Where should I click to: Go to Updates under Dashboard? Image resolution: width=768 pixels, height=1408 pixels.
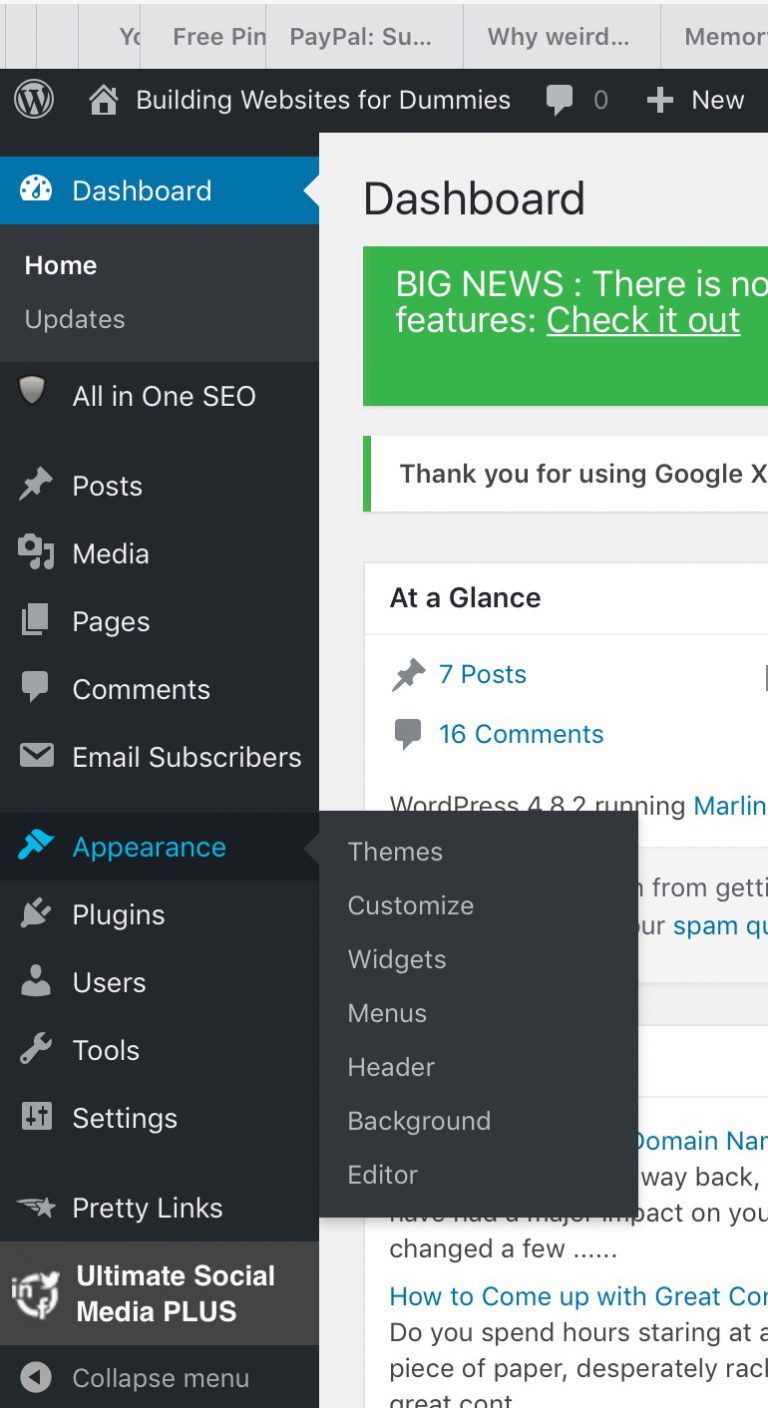point(75,319)
